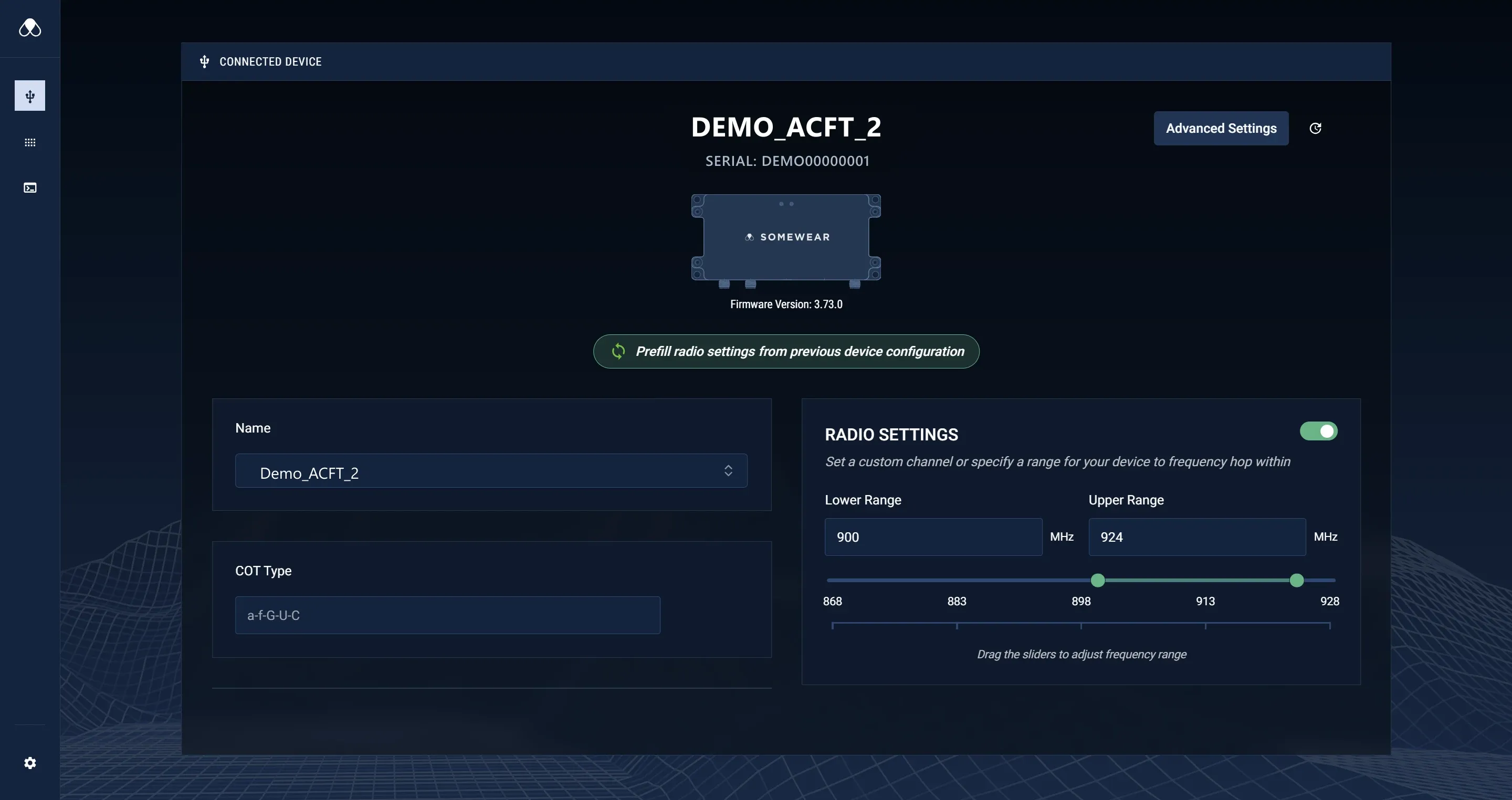1512x800 pixels.
Task: Open the connected device USB sidebar page
Action: [x=30, y=96]
